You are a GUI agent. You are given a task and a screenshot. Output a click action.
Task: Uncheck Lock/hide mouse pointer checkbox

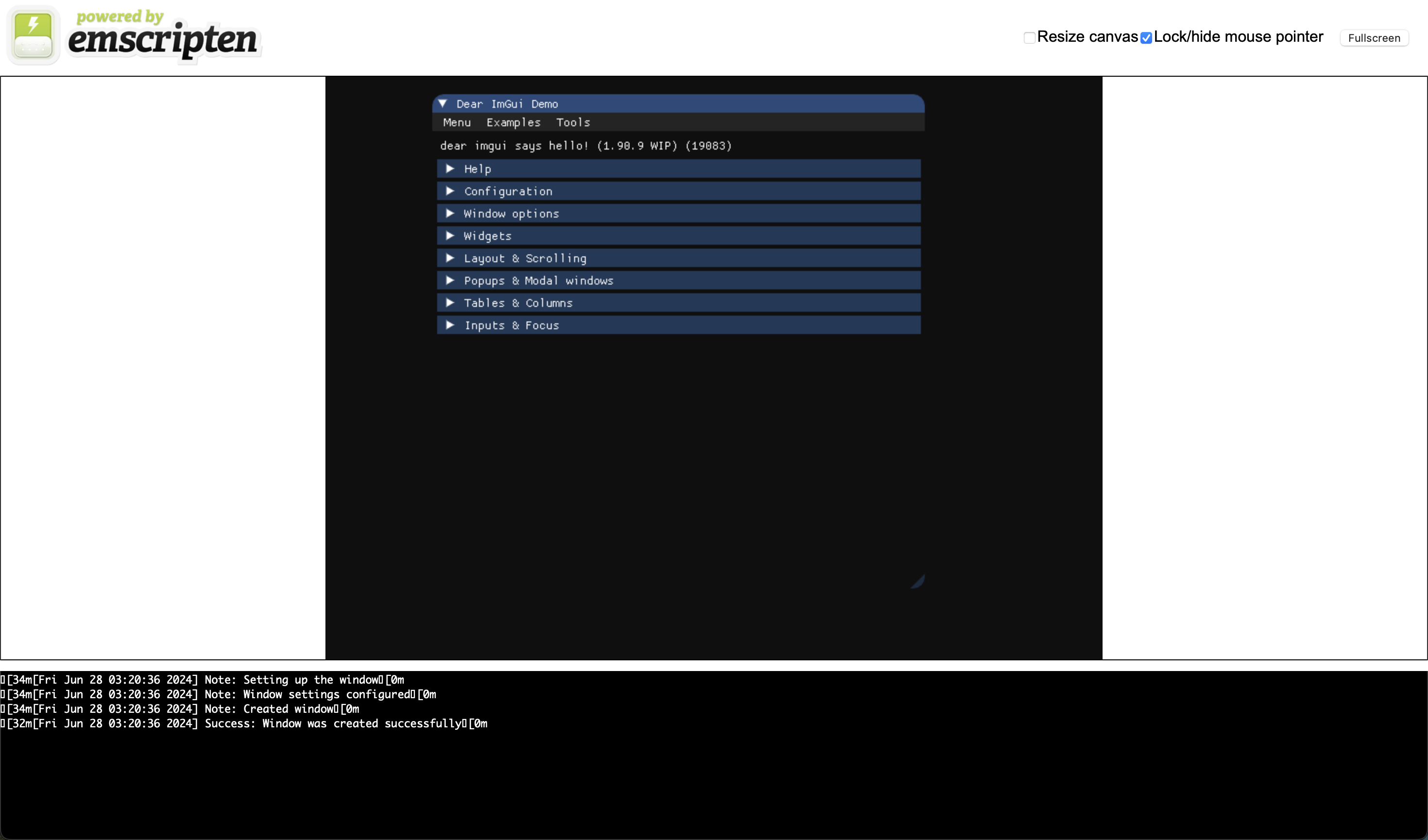tap(1146, 38)
